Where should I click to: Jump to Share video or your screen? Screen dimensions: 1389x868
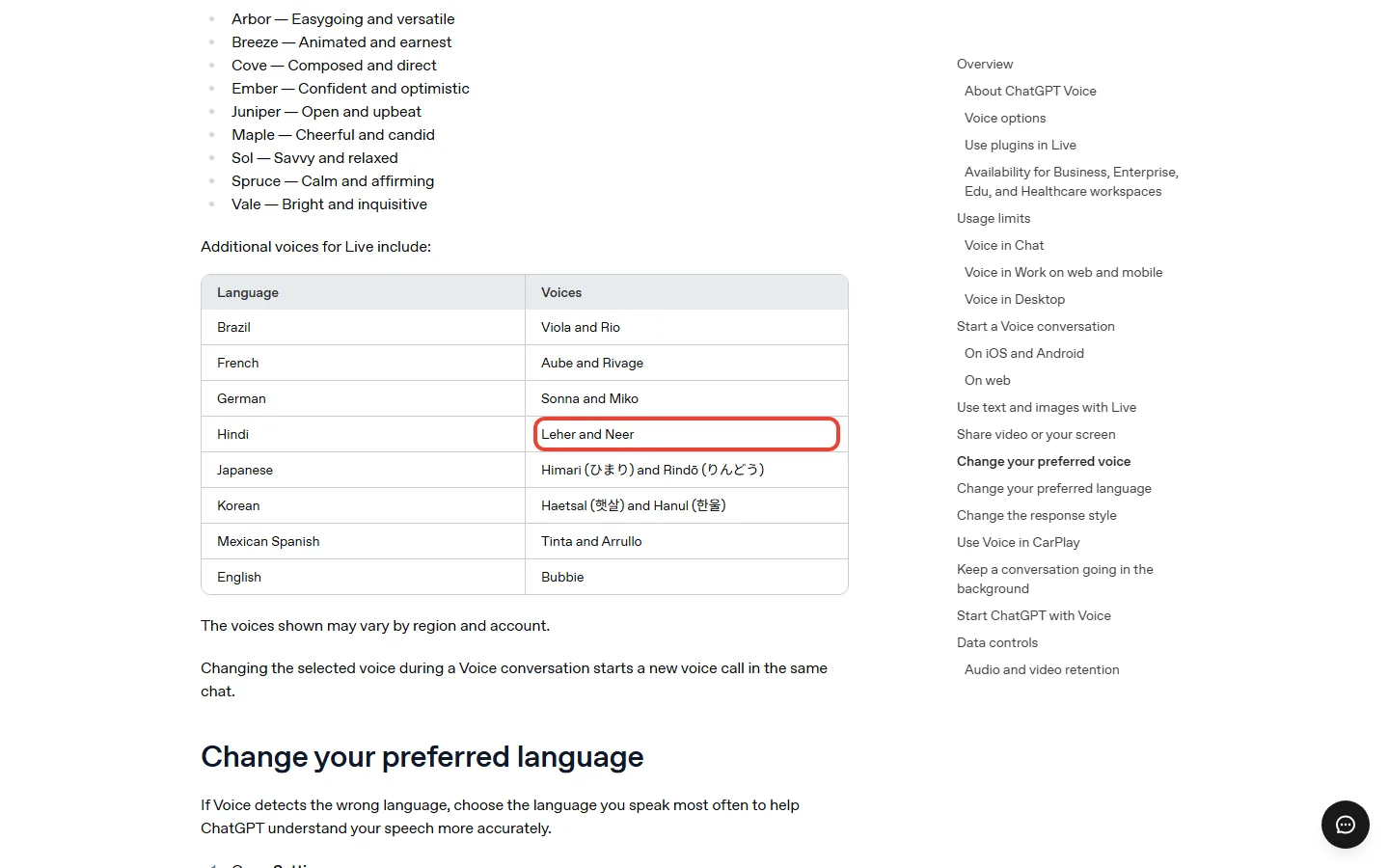[x=1036, y=434]
